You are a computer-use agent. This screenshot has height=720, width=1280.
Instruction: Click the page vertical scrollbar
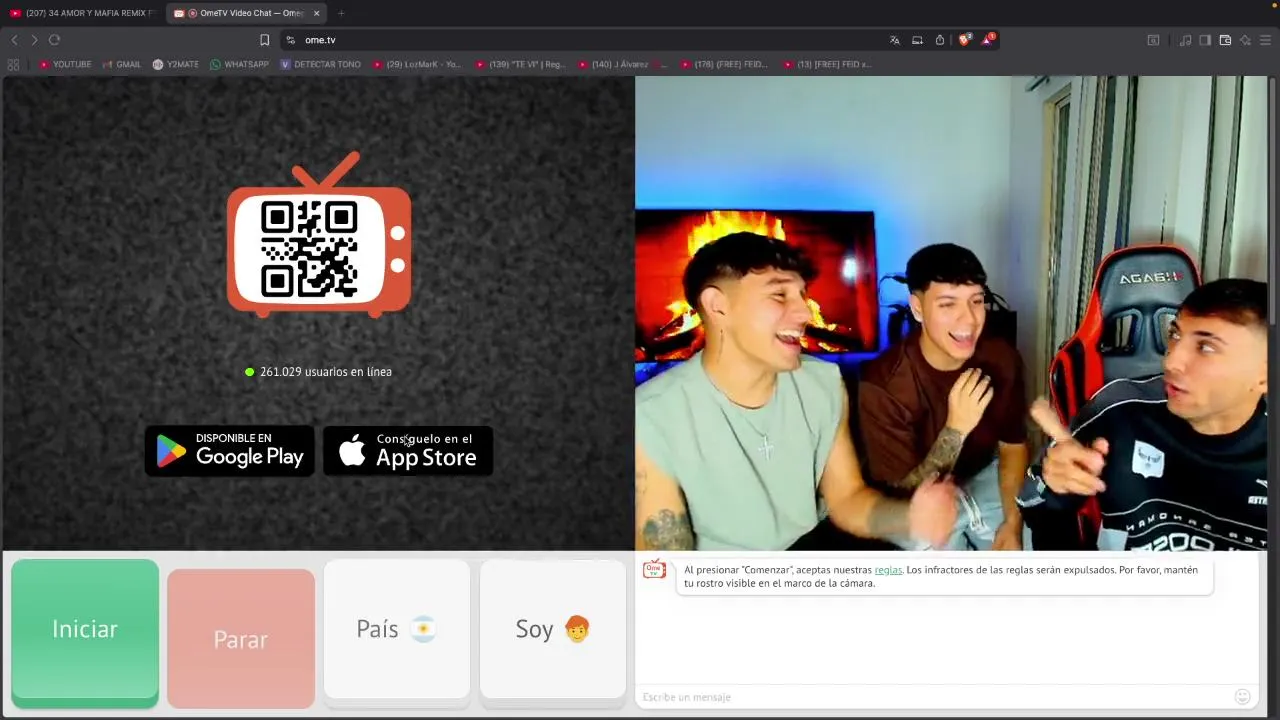point(1273,200)
